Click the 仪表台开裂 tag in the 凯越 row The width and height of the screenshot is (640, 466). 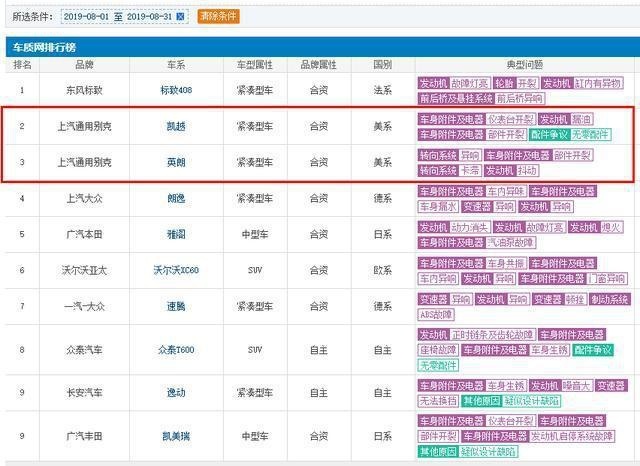[x=511, y=119]
